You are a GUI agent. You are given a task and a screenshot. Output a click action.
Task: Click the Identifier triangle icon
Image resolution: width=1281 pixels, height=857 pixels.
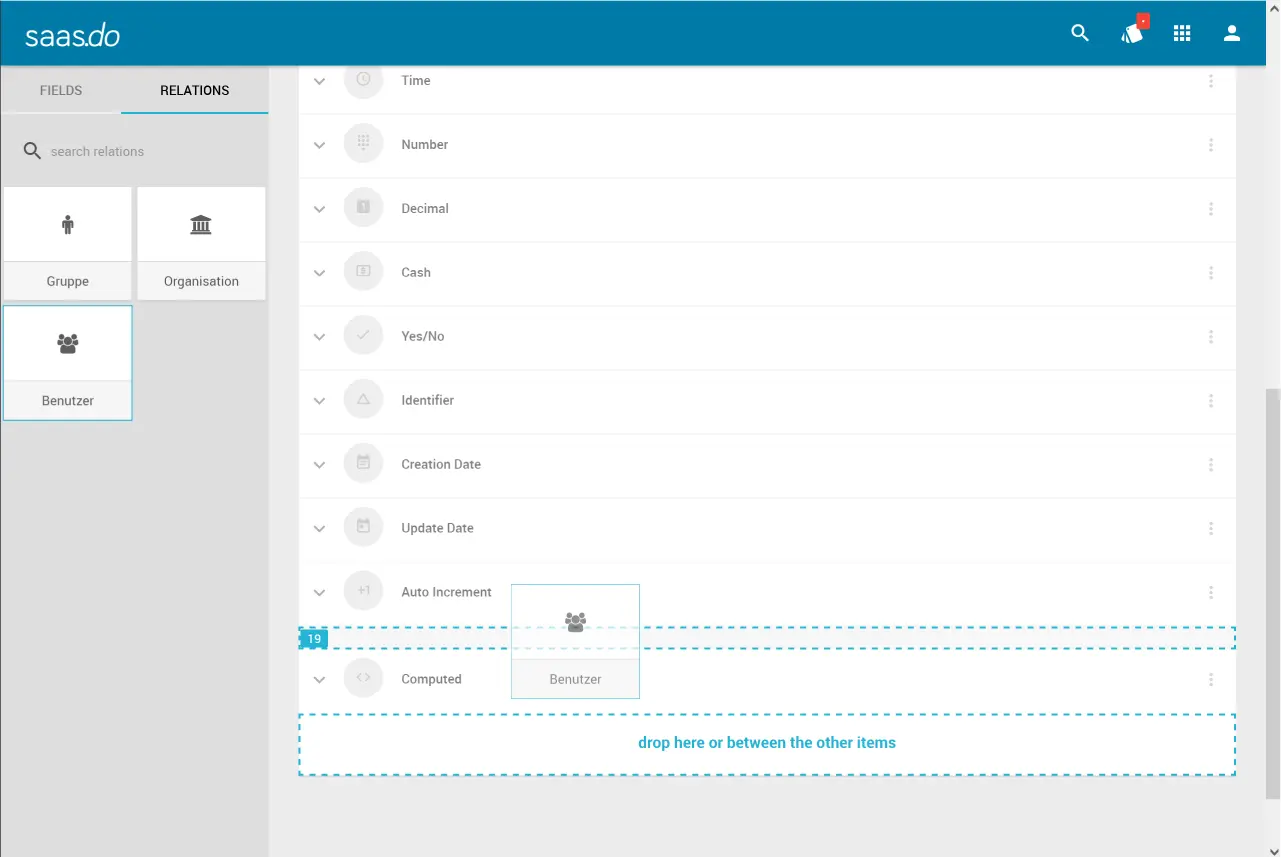(x=363, y=400)
